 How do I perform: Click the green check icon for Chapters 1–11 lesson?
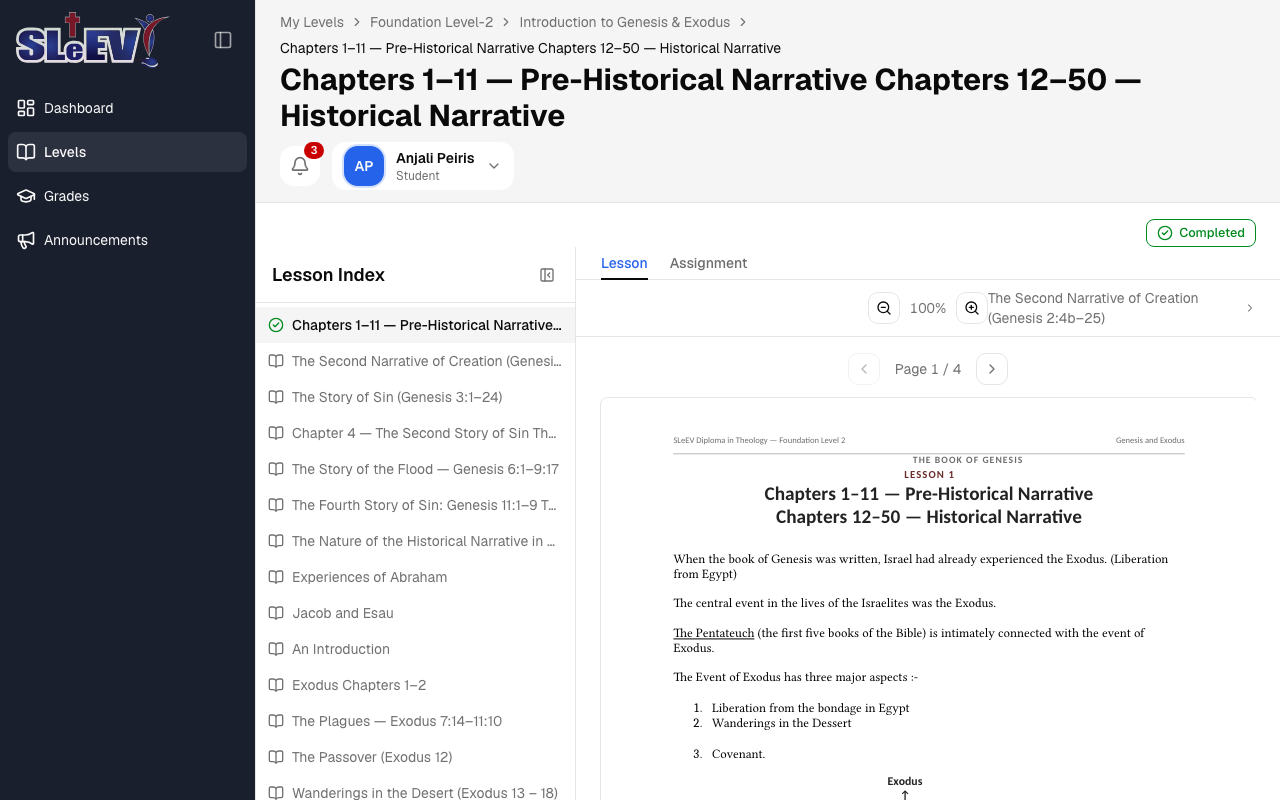[x=276, y=325]
